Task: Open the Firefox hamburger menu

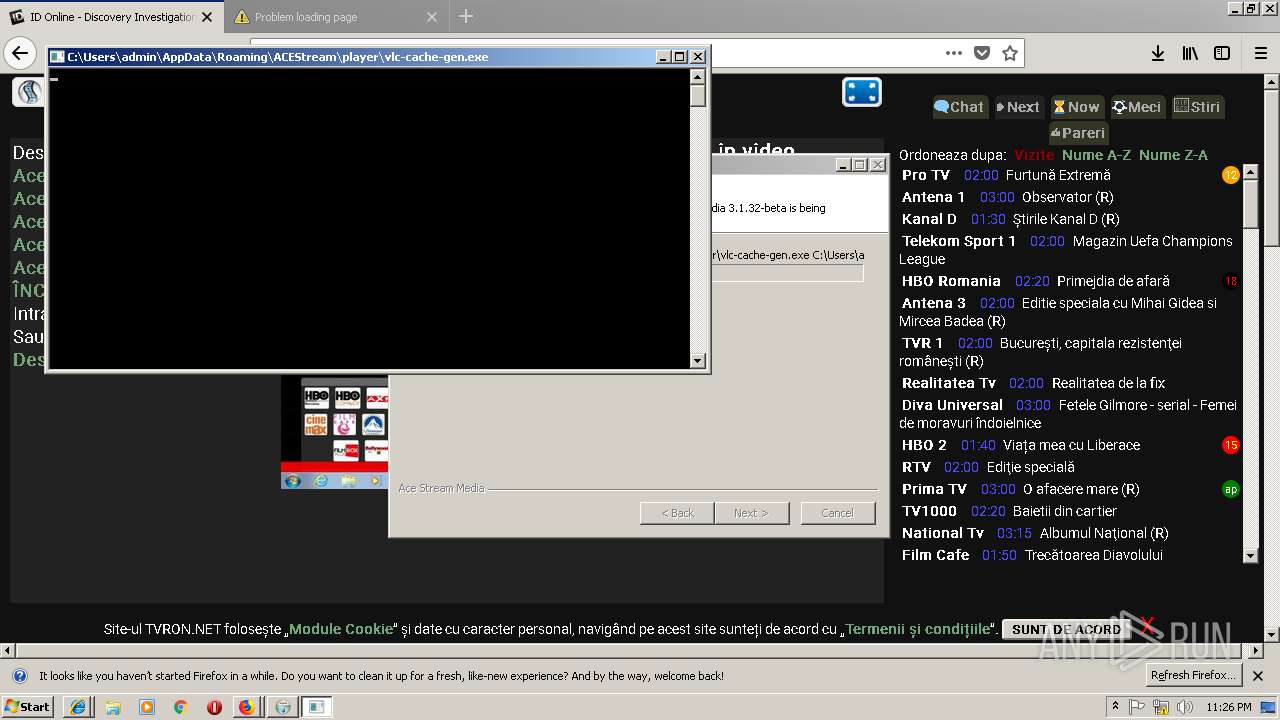Action: (x=1261, y=53)
